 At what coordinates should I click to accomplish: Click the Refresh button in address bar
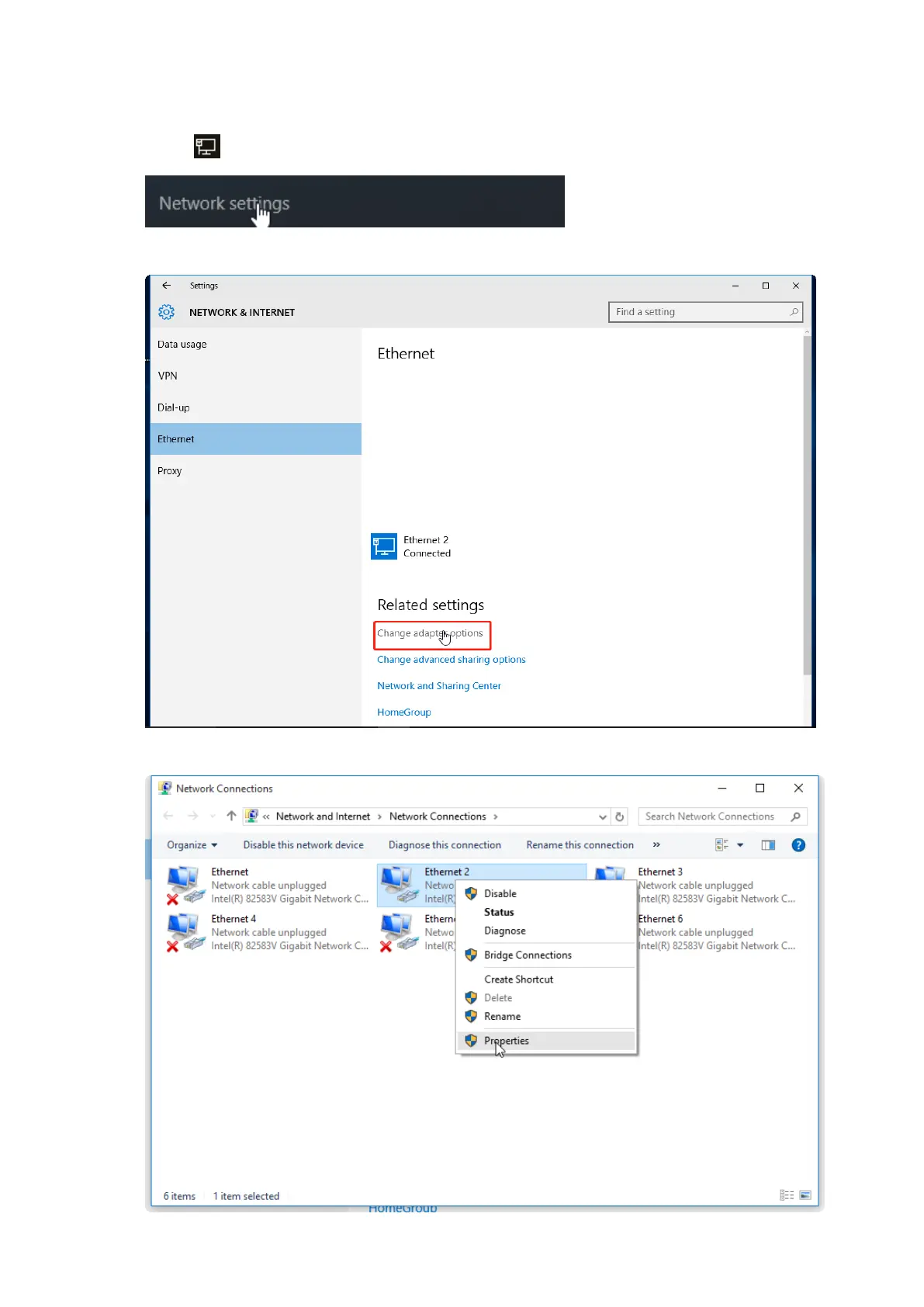click(x=620, y=816)
